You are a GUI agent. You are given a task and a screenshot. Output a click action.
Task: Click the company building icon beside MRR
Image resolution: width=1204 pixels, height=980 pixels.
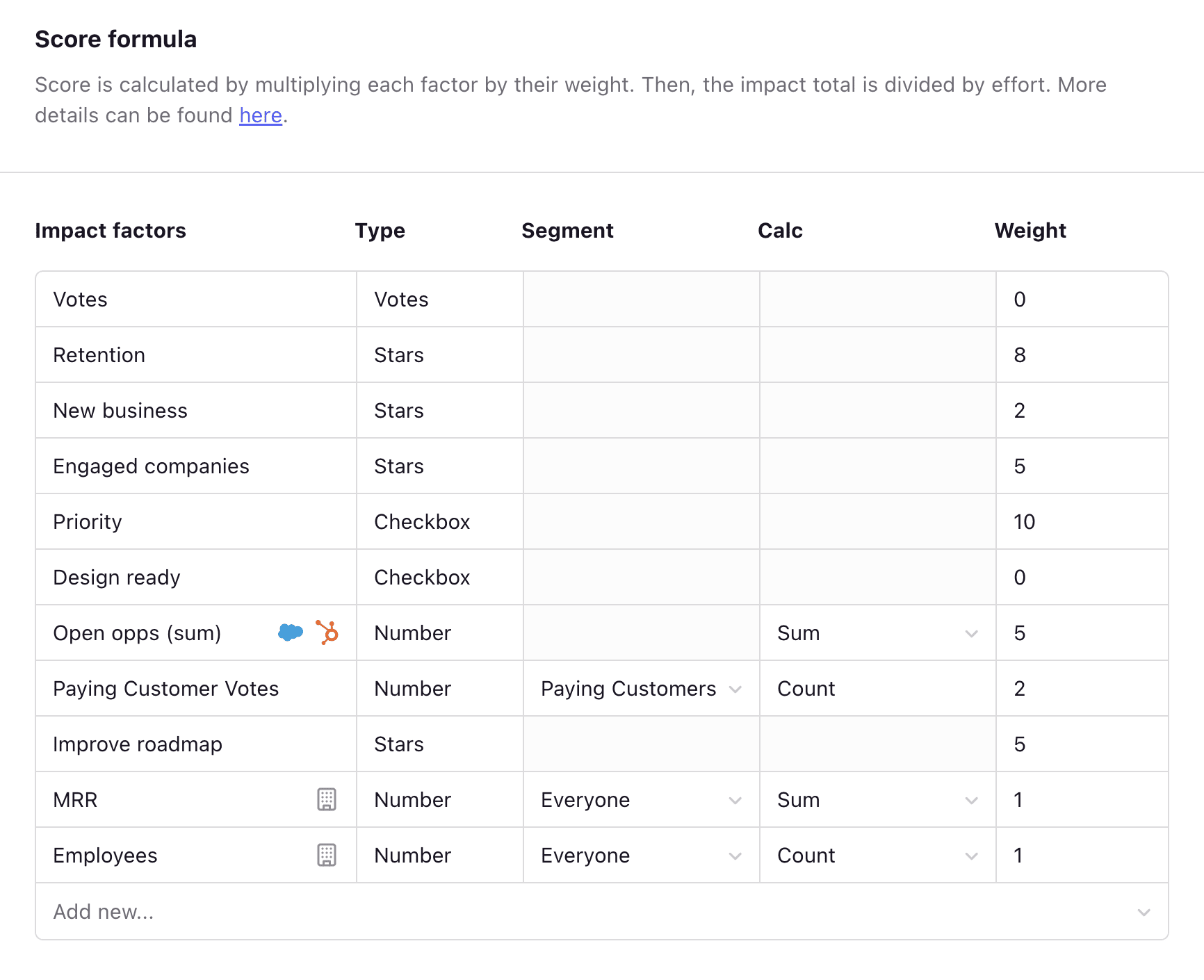[x=327, y=799]
